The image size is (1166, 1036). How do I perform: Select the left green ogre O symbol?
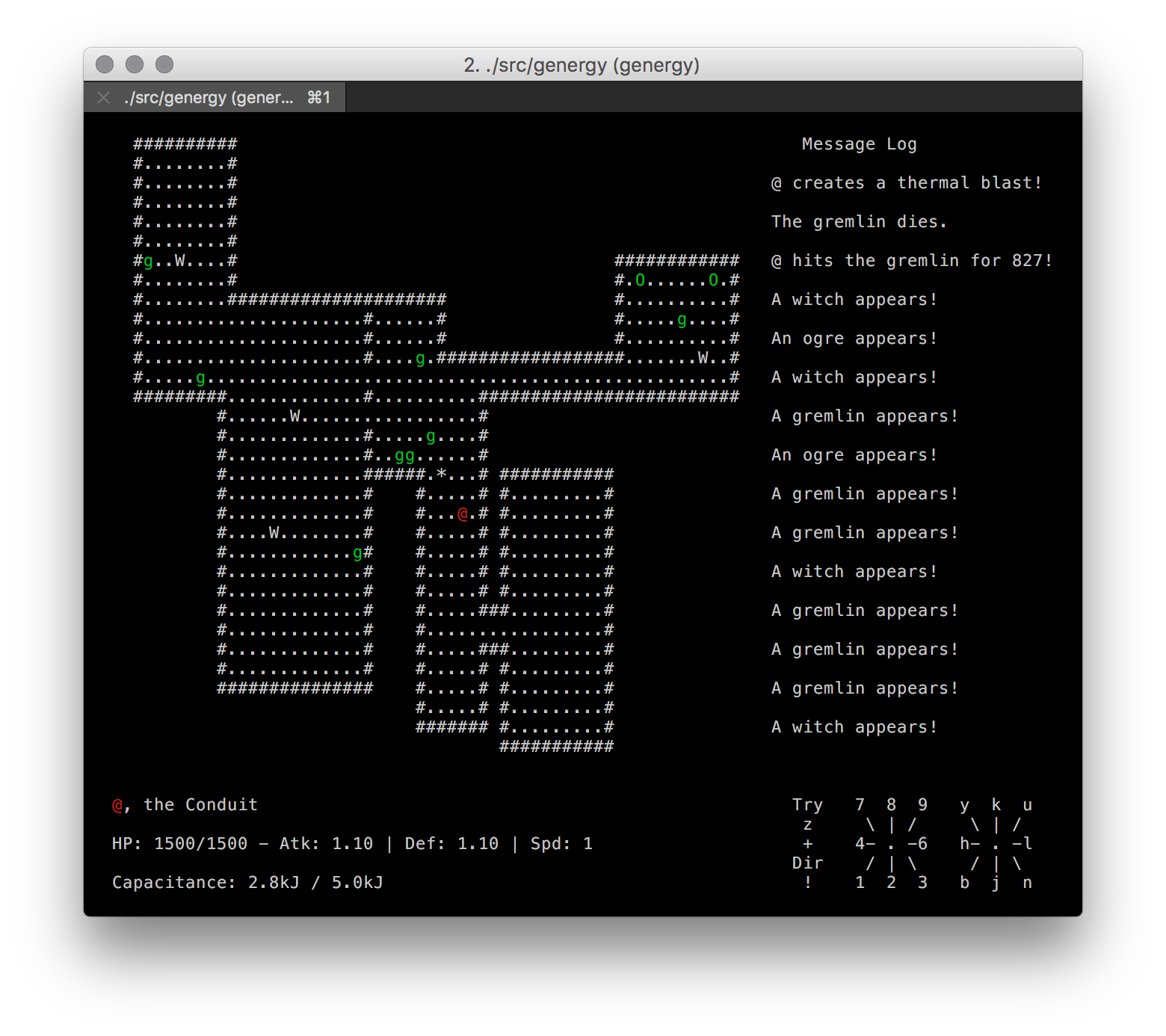pyautogui.click(x=640, y=280)
